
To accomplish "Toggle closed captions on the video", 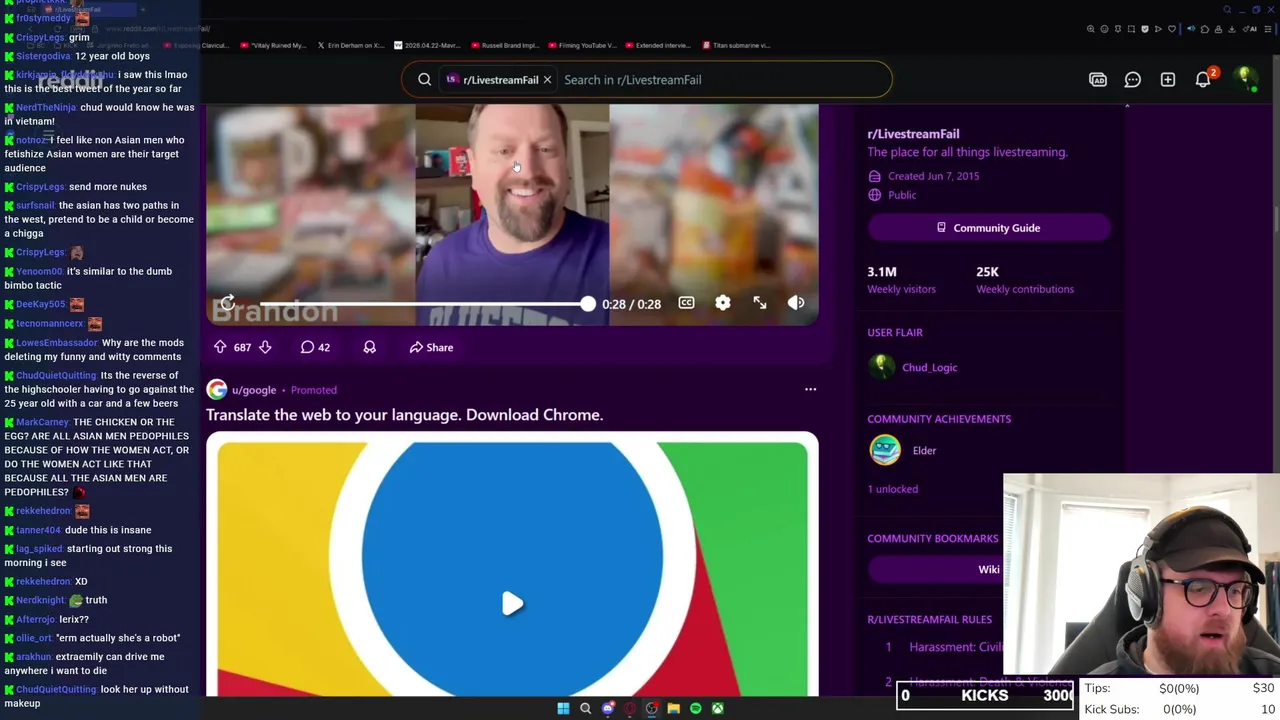I will tap(686, 303).
